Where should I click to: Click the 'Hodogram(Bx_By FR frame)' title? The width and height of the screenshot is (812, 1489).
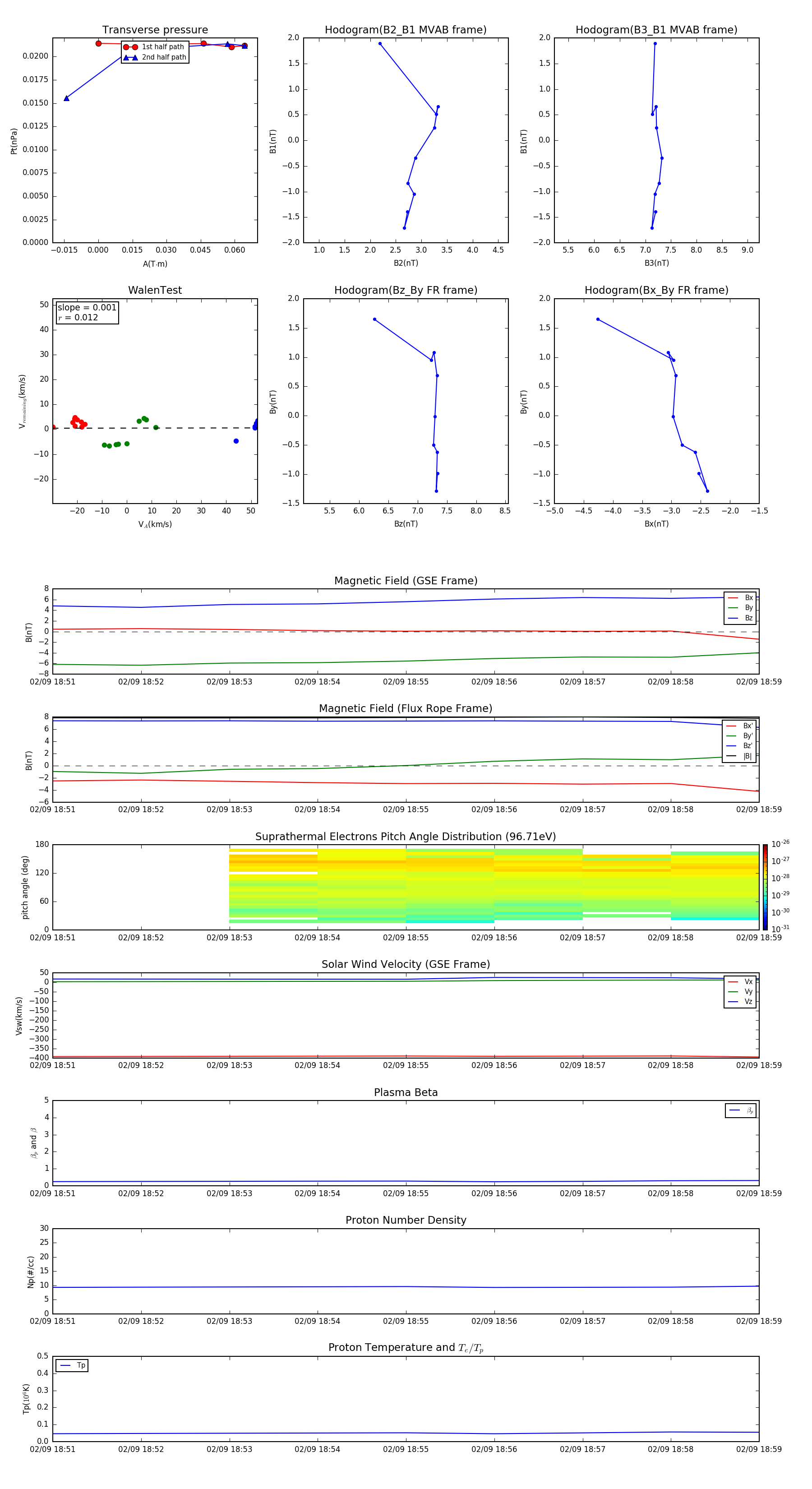coord(656,290)
